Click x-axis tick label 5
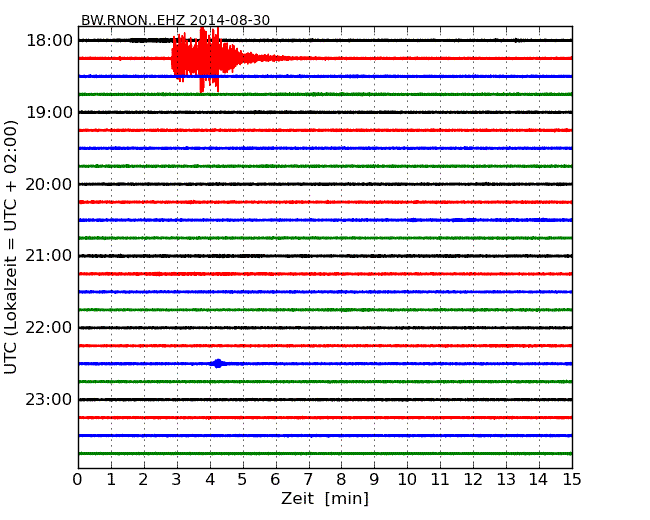The width and height of the screenshot is (650, 520). click(243, 480)
